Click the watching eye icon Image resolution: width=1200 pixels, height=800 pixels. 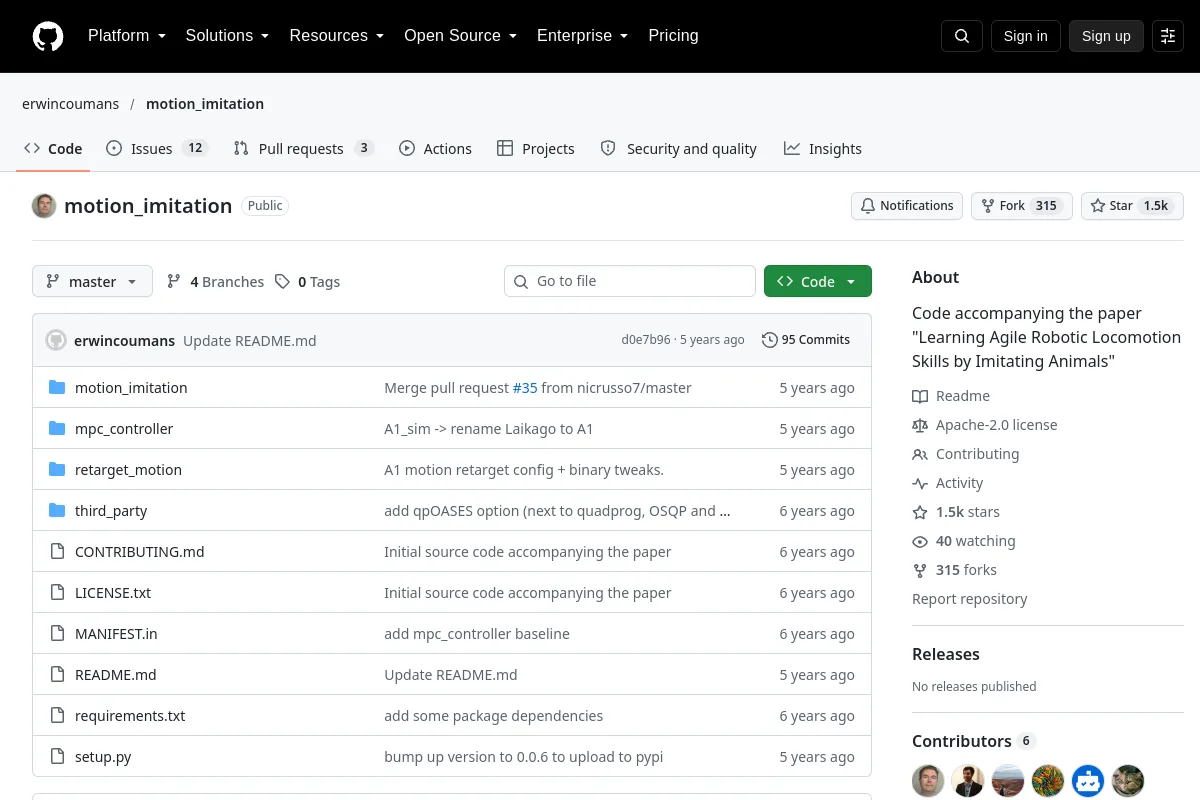pyautogui.click(x=920, y=541)
